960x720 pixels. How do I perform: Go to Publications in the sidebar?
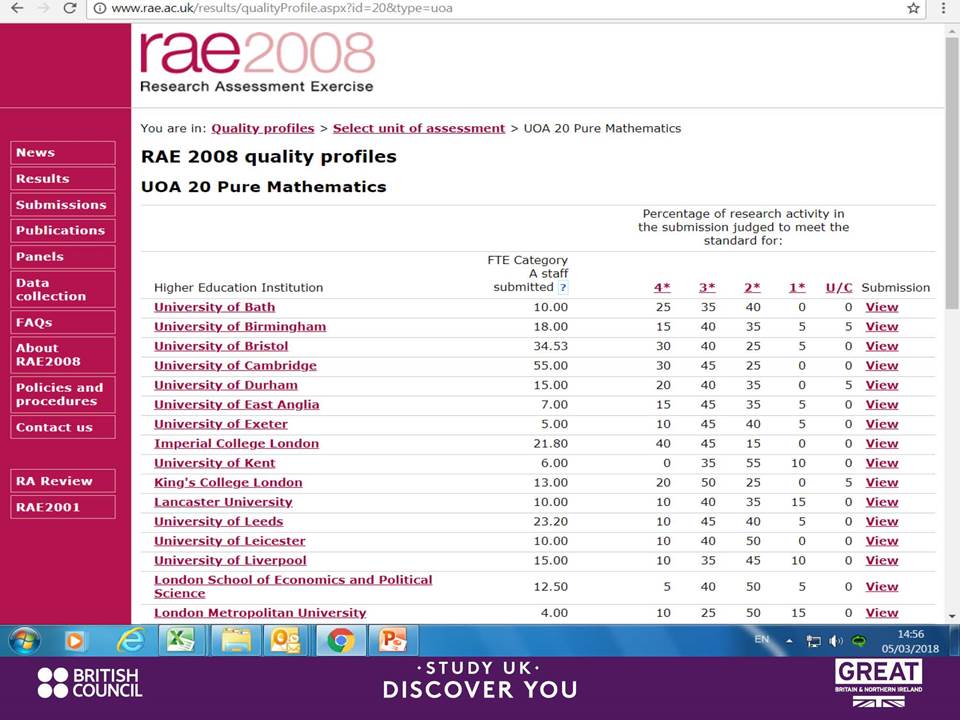62,231
